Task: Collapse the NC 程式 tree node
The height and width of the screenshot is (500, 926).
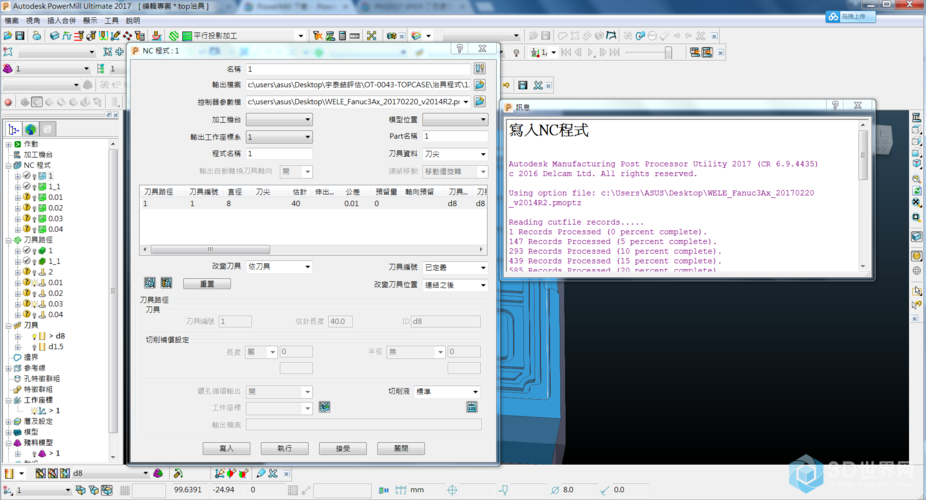Action: pos(8,166)
